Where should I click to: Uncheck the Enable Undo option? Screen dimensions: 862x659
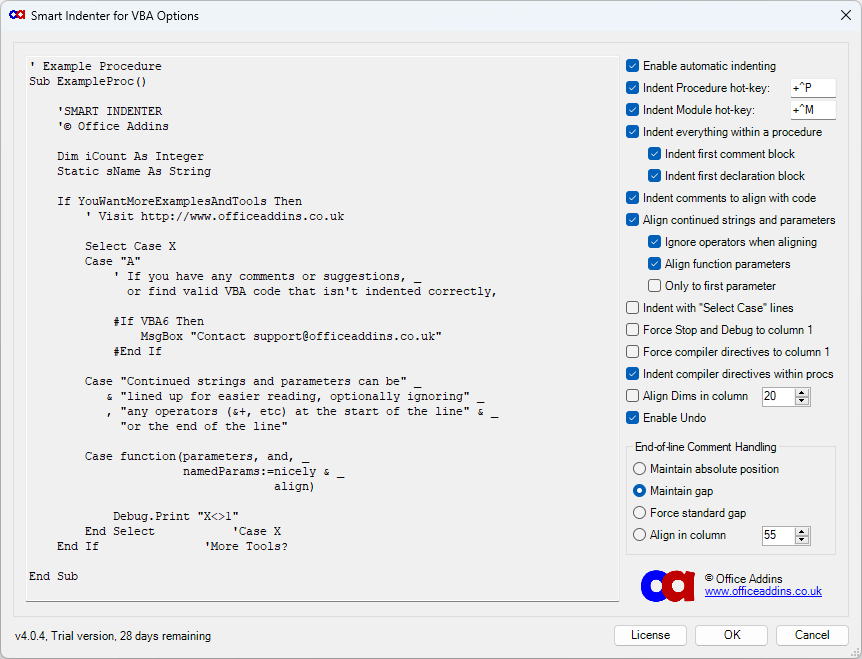point(633,418)
